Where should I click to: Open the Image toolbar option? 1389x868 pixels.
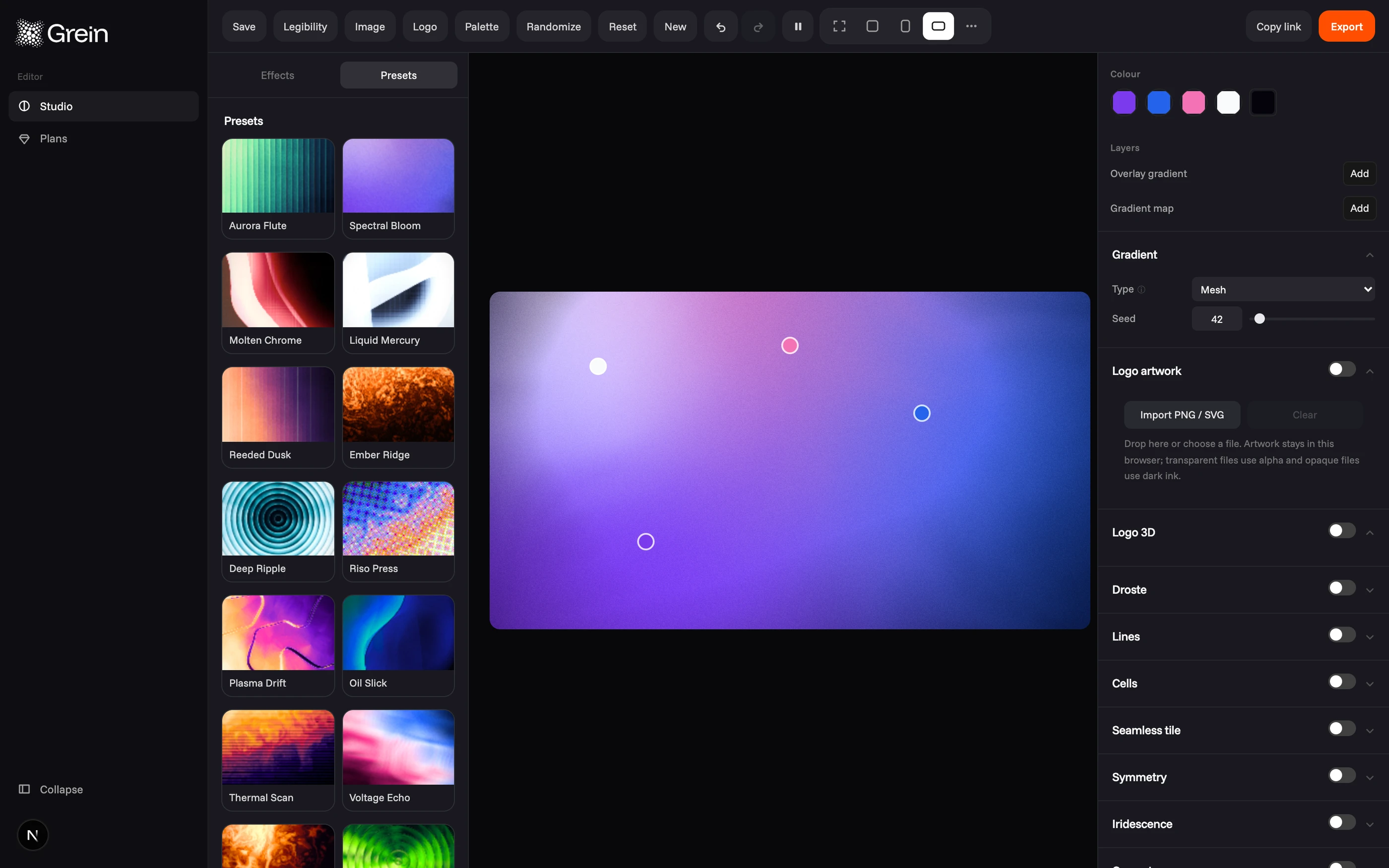click(370, 26)
